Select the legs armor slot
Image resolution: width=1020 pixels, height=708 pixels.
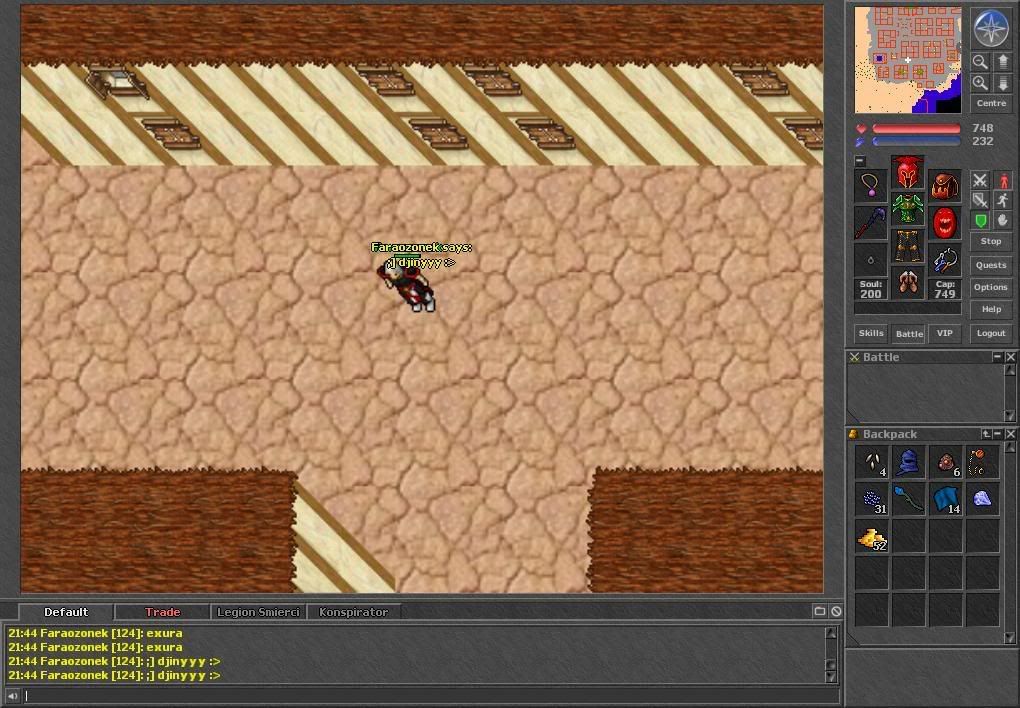(x=907, y=246)
